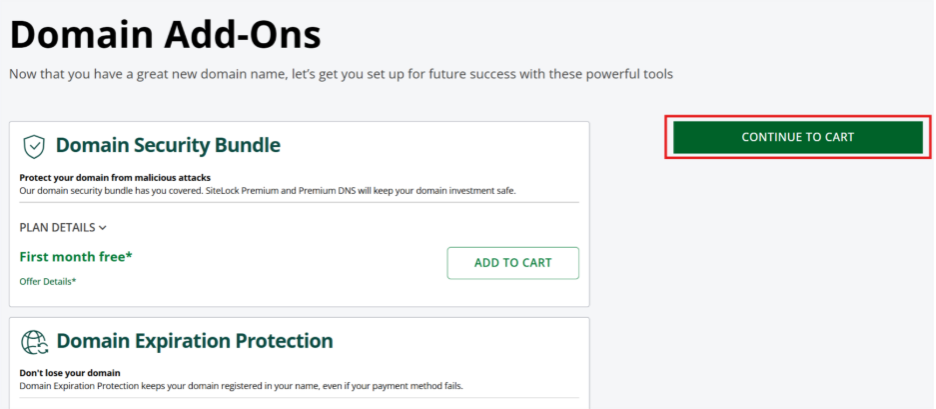The image size is (936, 409).
Task: Expand the Plan Details section
Action: 57,228
